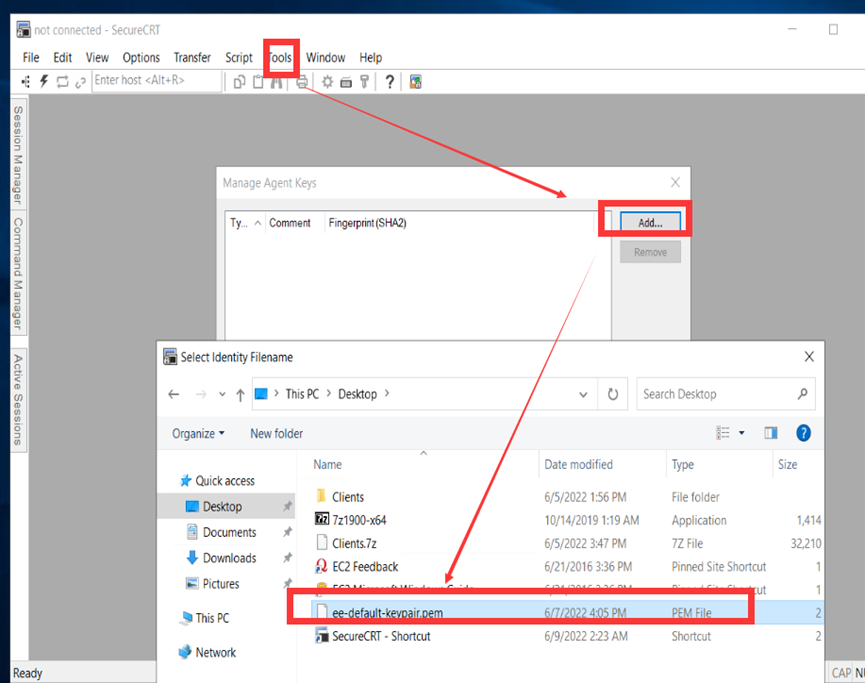
Task: Open Session Options gear icon
Action: [x=327, y=82]
